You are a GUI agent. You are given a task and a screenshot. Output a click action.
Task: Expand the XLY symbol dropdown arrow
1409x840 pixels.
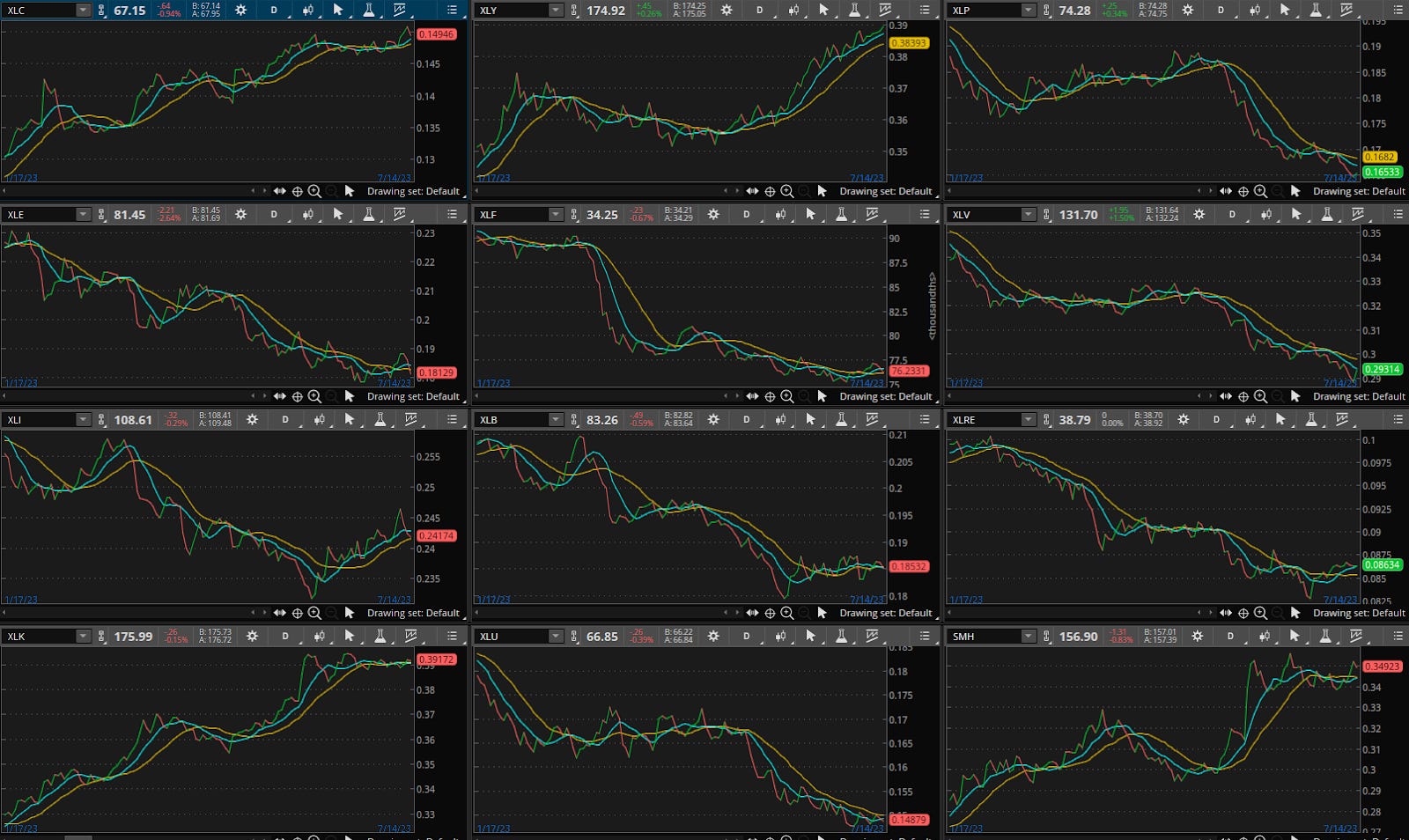pos(556,11)
